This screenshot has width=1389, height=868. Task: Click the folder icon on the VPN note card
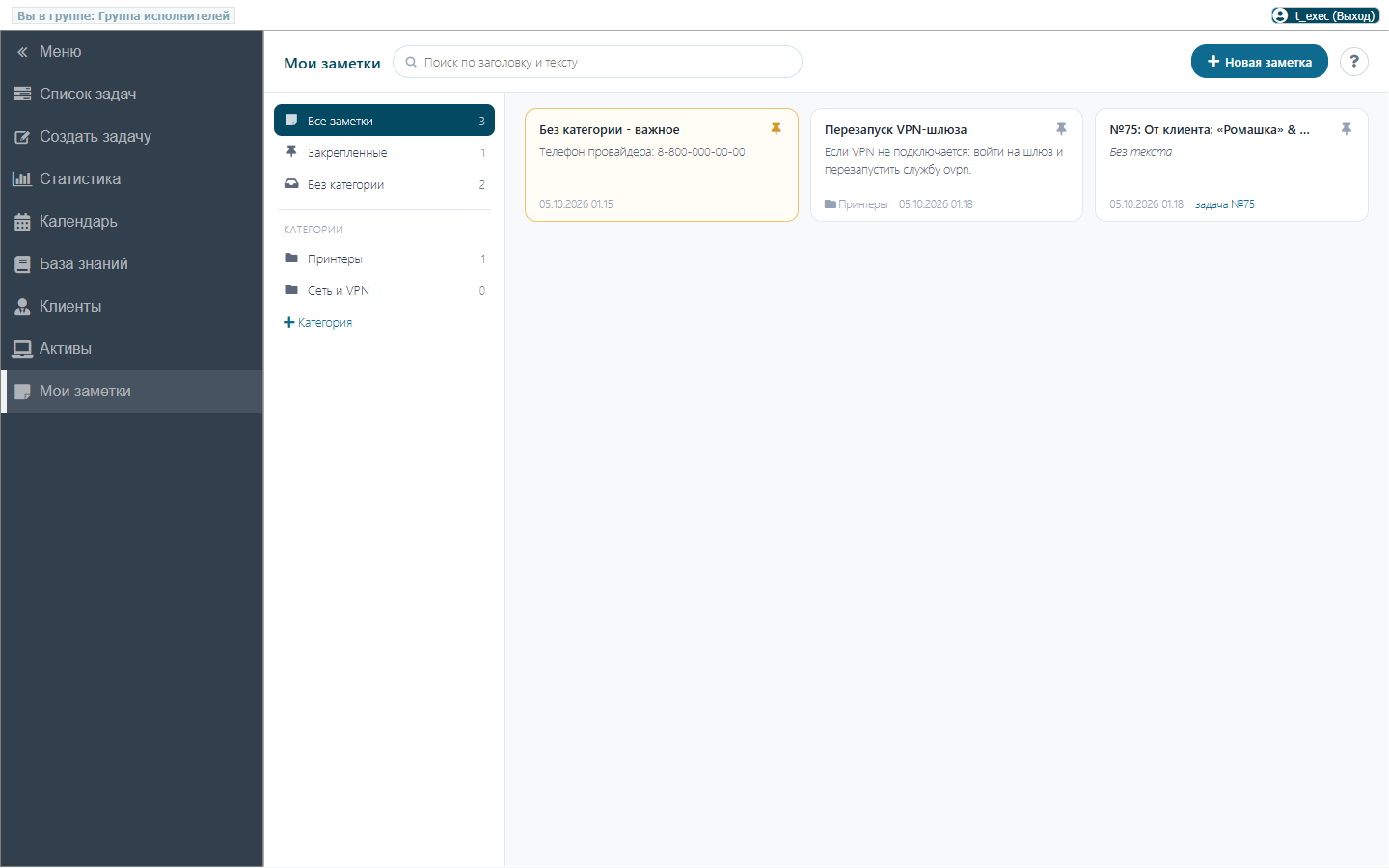click(831, 204)
